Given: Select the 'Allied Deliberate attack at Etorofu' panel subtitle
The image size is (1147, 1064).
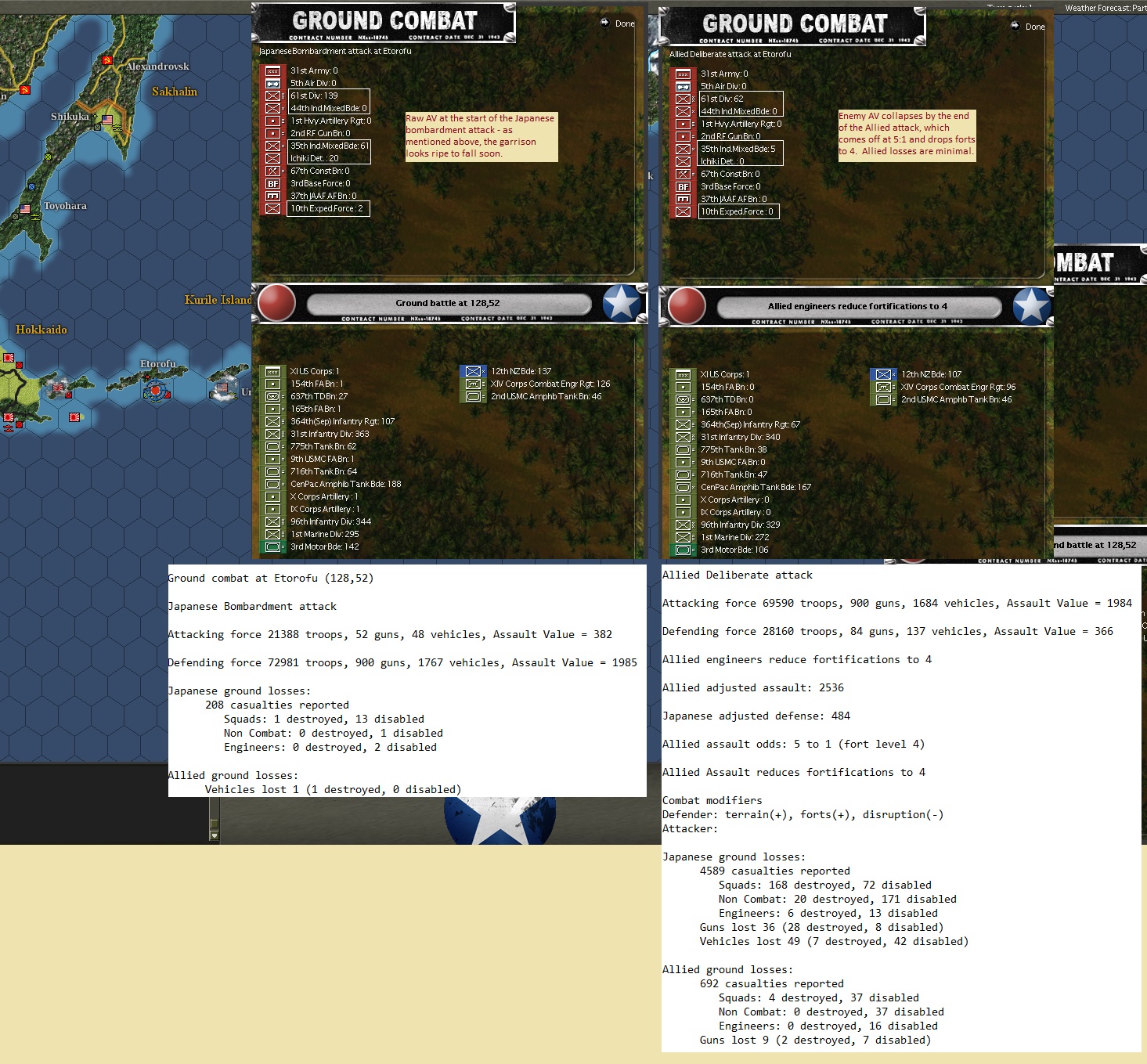Looking at the screenshot, I should click(x=730, y=55).
